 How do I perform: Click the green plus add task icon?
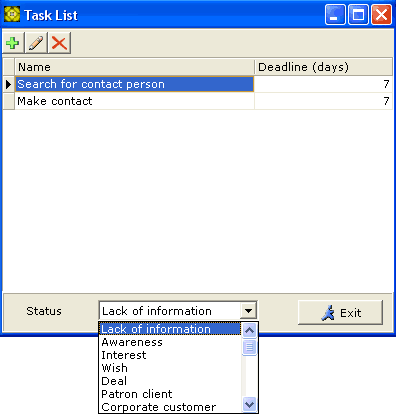click(13, 43)
